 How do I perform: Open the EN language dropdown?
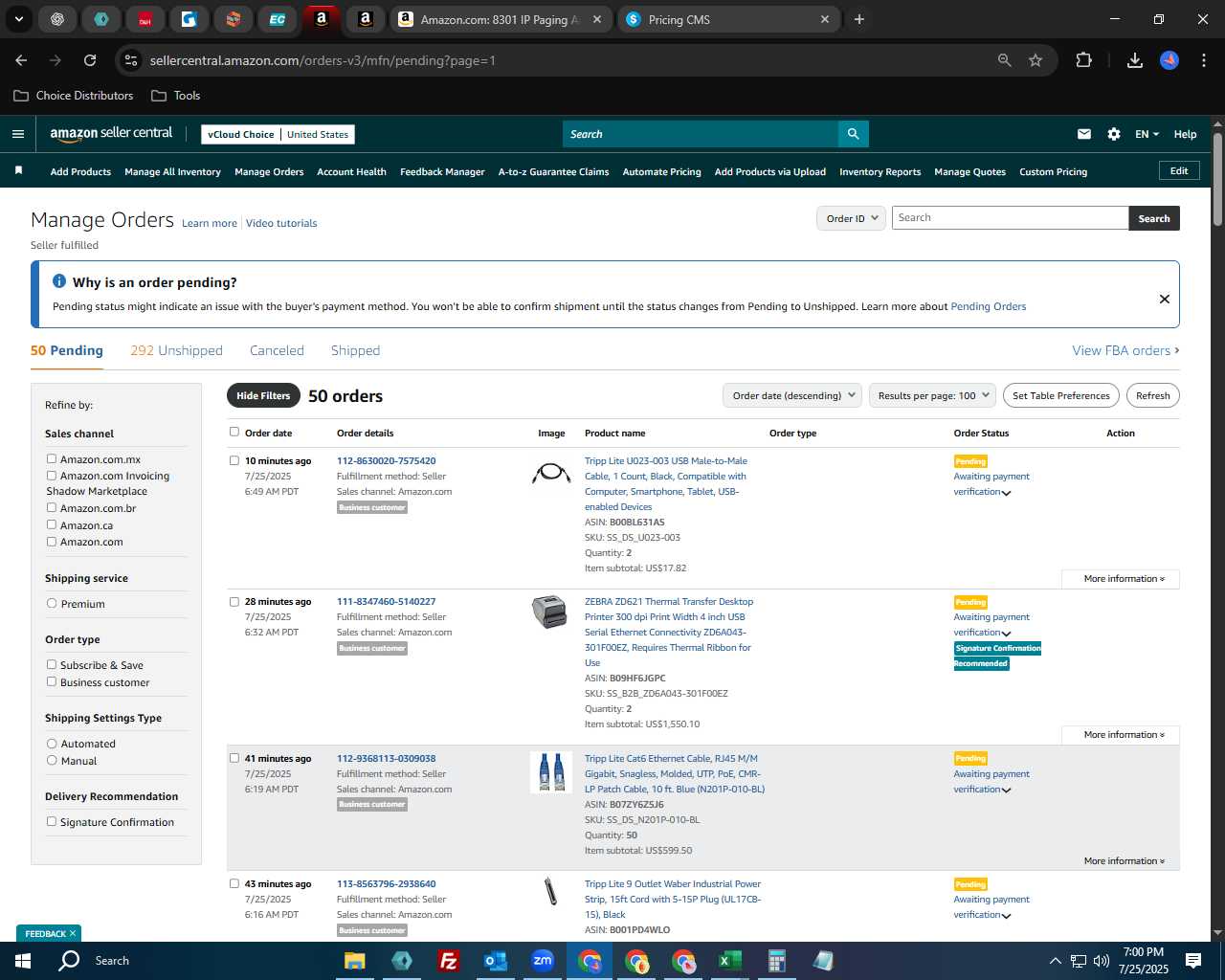coord(1147,134)
